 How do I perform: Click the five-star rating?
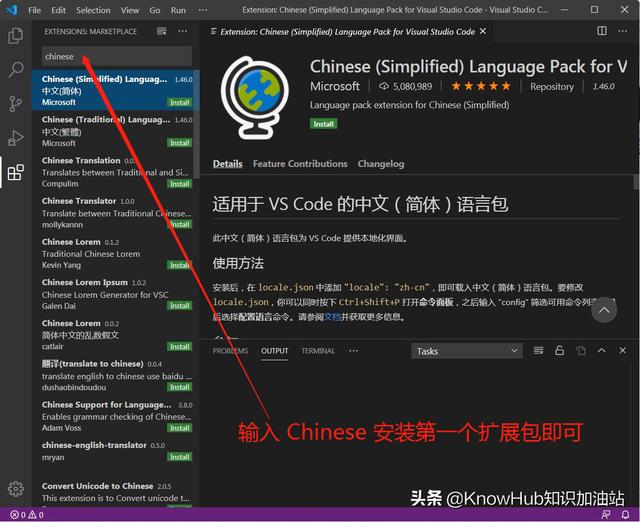(x=481, y=87)
